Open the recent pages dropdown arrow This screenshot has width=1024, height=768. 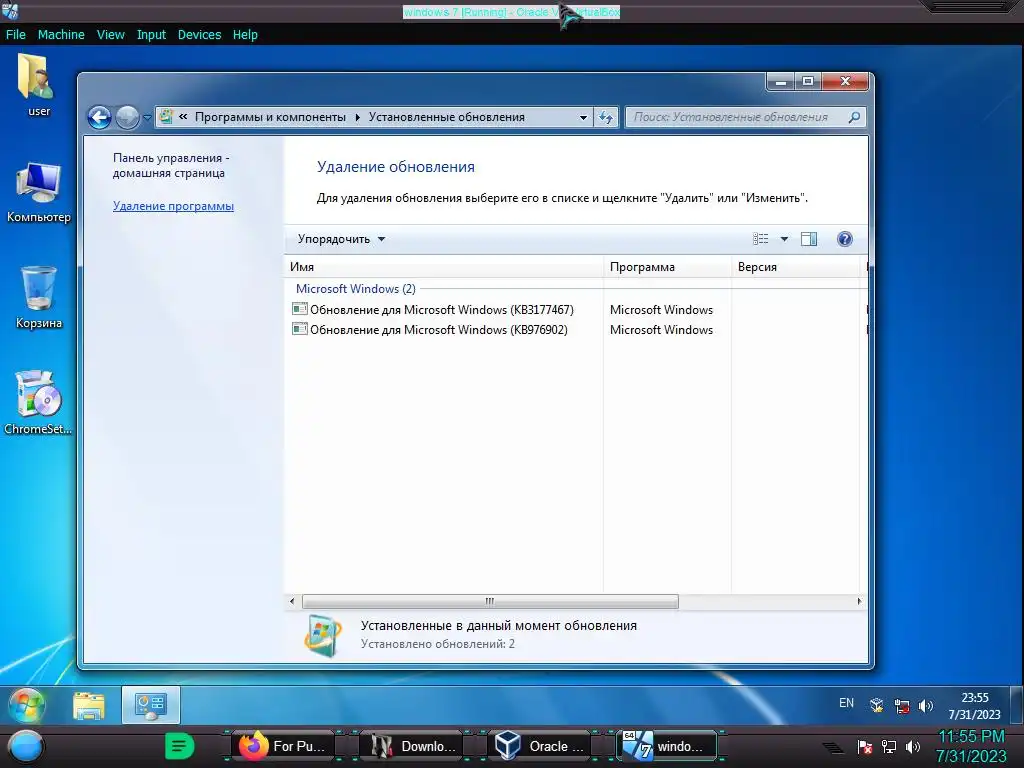[x=147, y=118]
